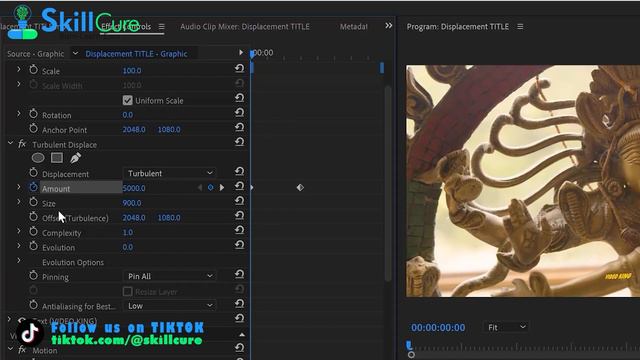Reset the Size parameter
Viewport: 640px width, 360px height.
tap(239, 201)
